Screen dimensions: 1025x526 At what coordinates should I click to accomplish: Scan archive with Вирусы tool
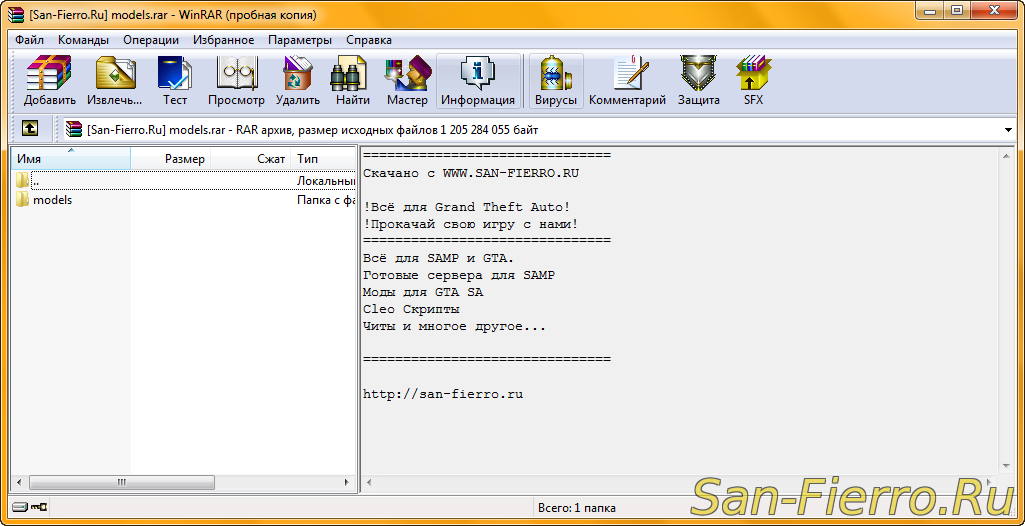point(556,80)
